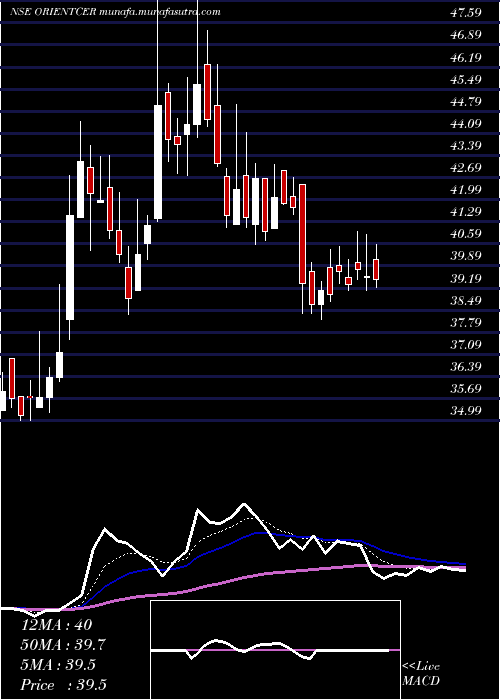Select the 39.89 price axis label
This screenshot has width=500, height=700.
coord(466,256)
